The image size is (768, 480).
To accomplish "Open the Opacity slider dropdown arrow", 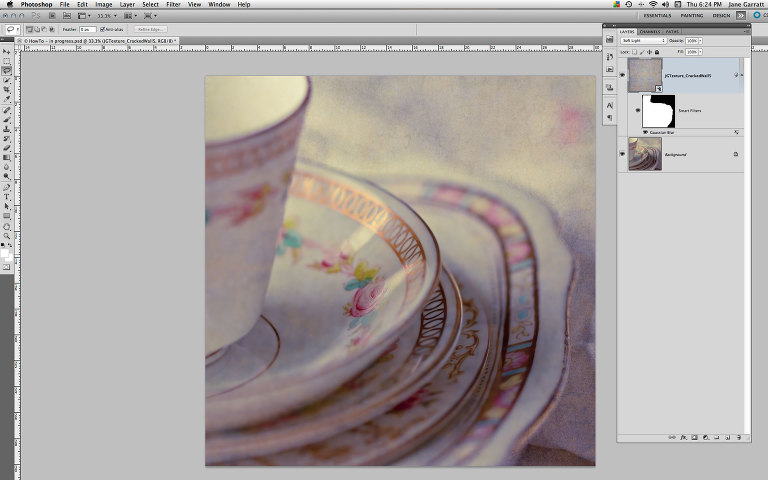I will coord(700,41).
